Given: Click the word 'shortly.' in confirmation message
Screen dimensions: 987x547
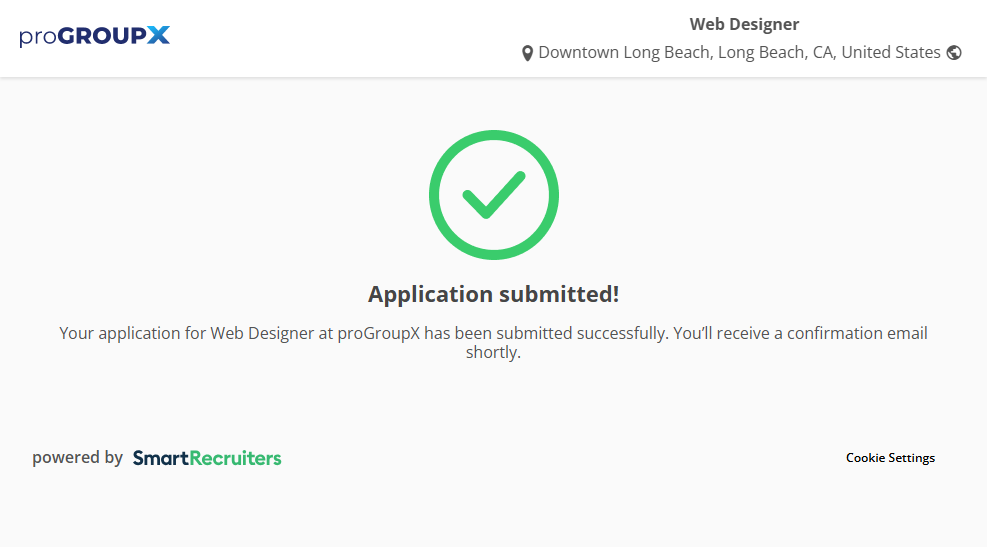Looking at the screenshot, I should tap(493, 352).
